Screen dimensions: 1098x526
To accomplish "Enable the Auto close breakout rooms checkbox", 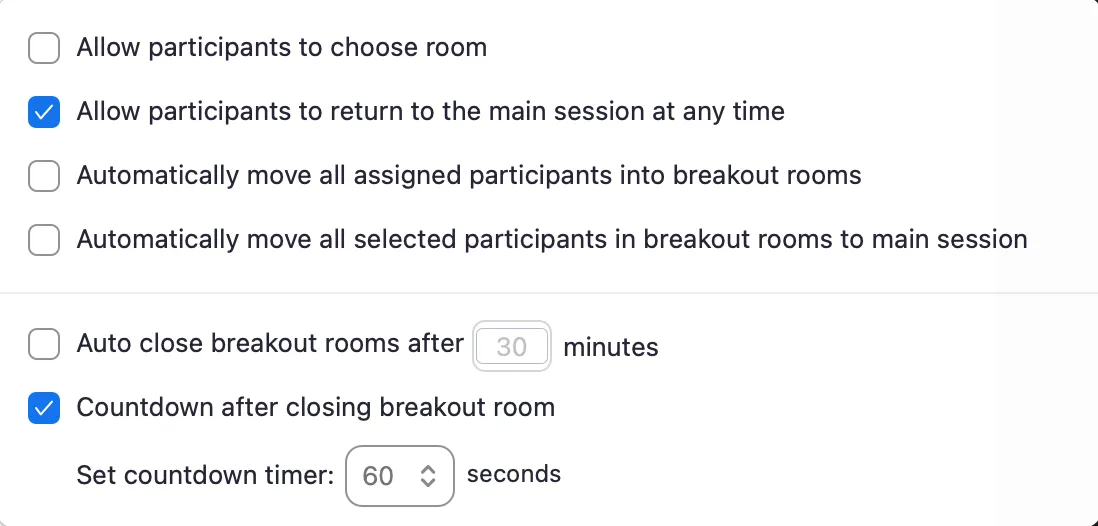I will click(x=44, y=346).
